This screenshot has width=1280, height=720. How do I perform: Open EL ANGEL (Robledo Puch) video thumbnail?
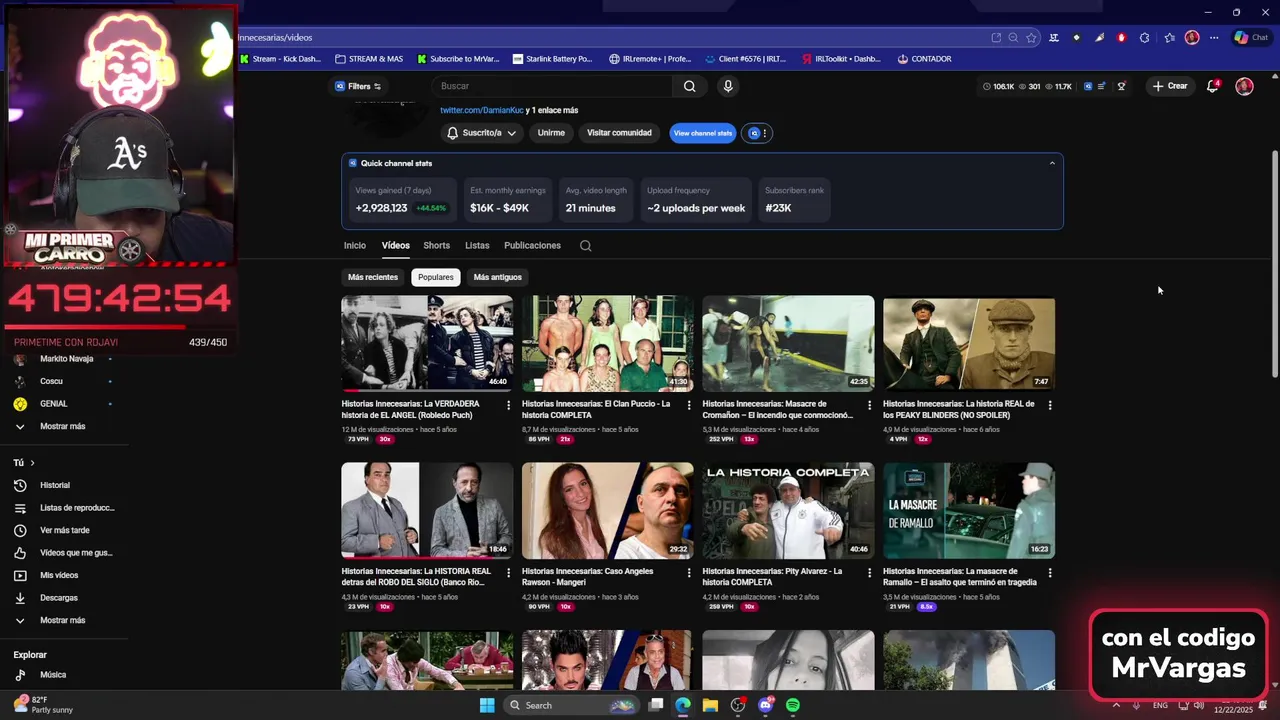(x=427, y=343)
